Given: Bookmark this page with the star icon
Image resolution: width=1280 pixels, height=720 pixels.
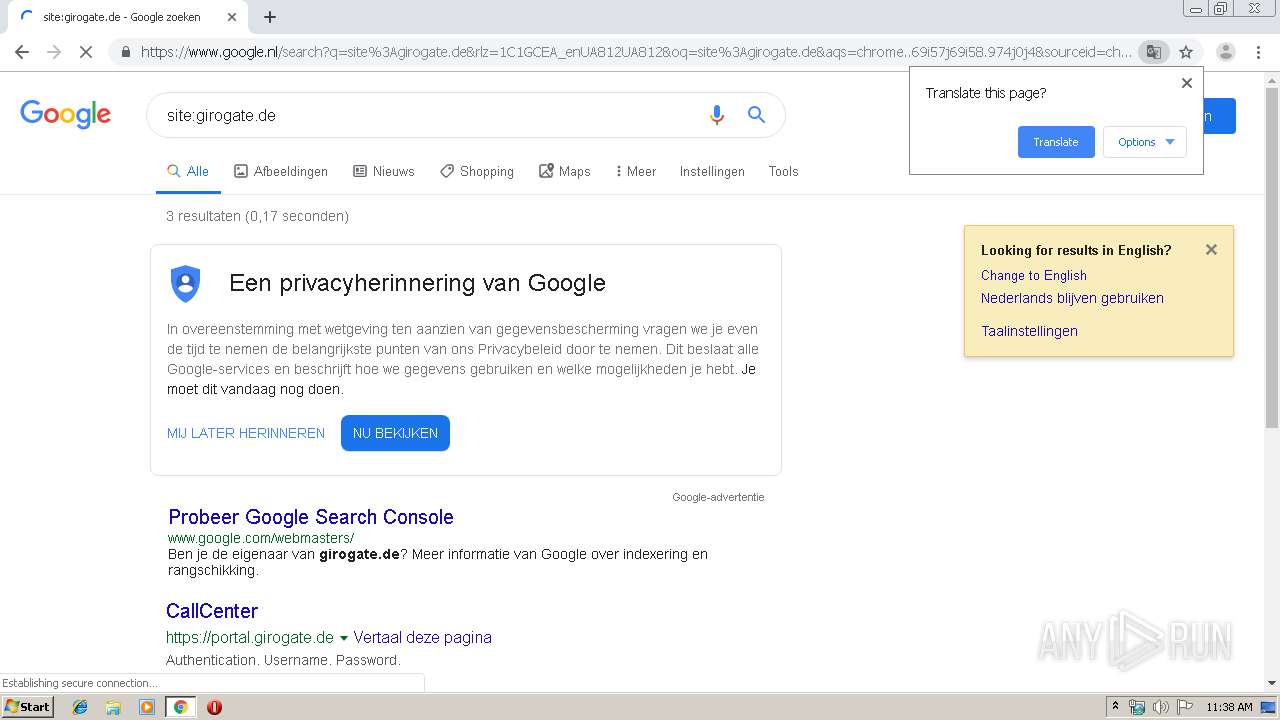Looking at the screenshot, I should coord(1186,52).
